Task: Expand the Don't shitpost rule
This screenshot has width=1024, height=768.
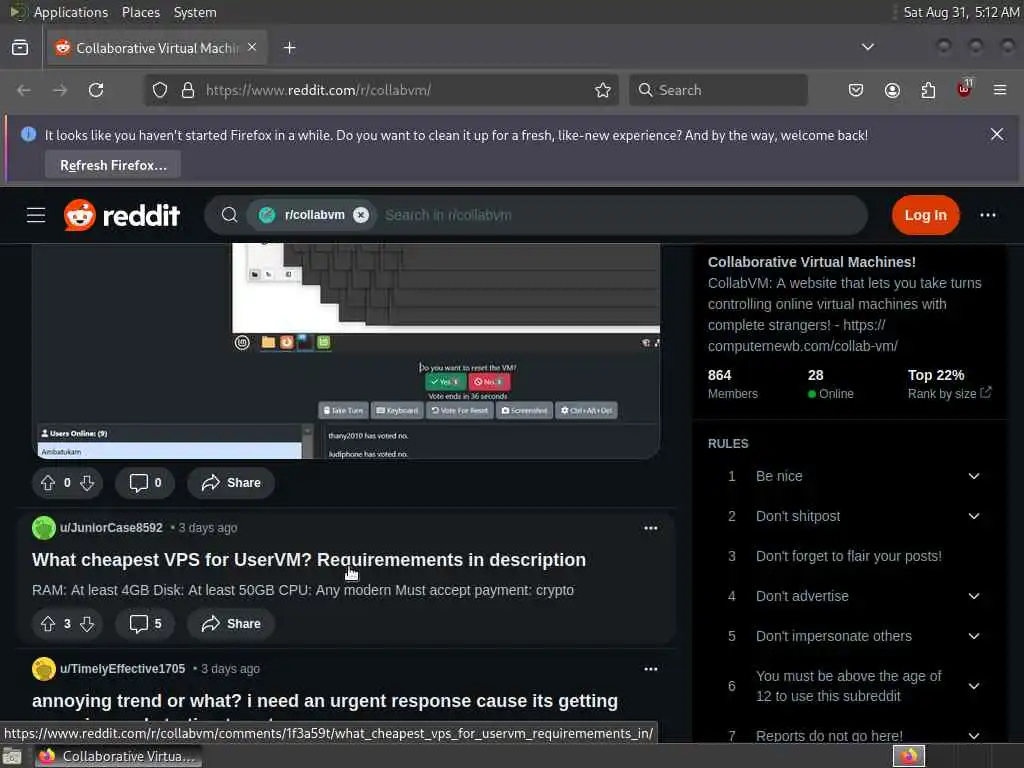Action: click(x=974, y=516)
